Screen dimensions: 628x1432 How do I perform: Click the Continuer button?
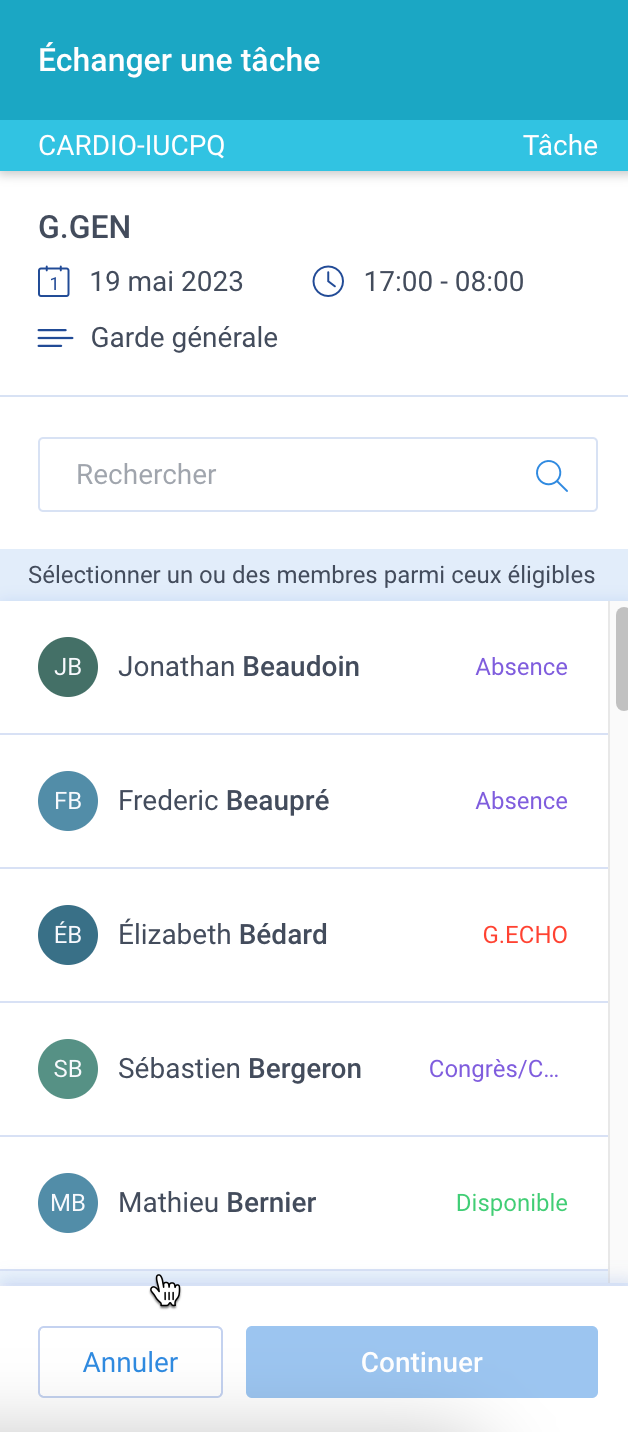(x=422, y=1362)
